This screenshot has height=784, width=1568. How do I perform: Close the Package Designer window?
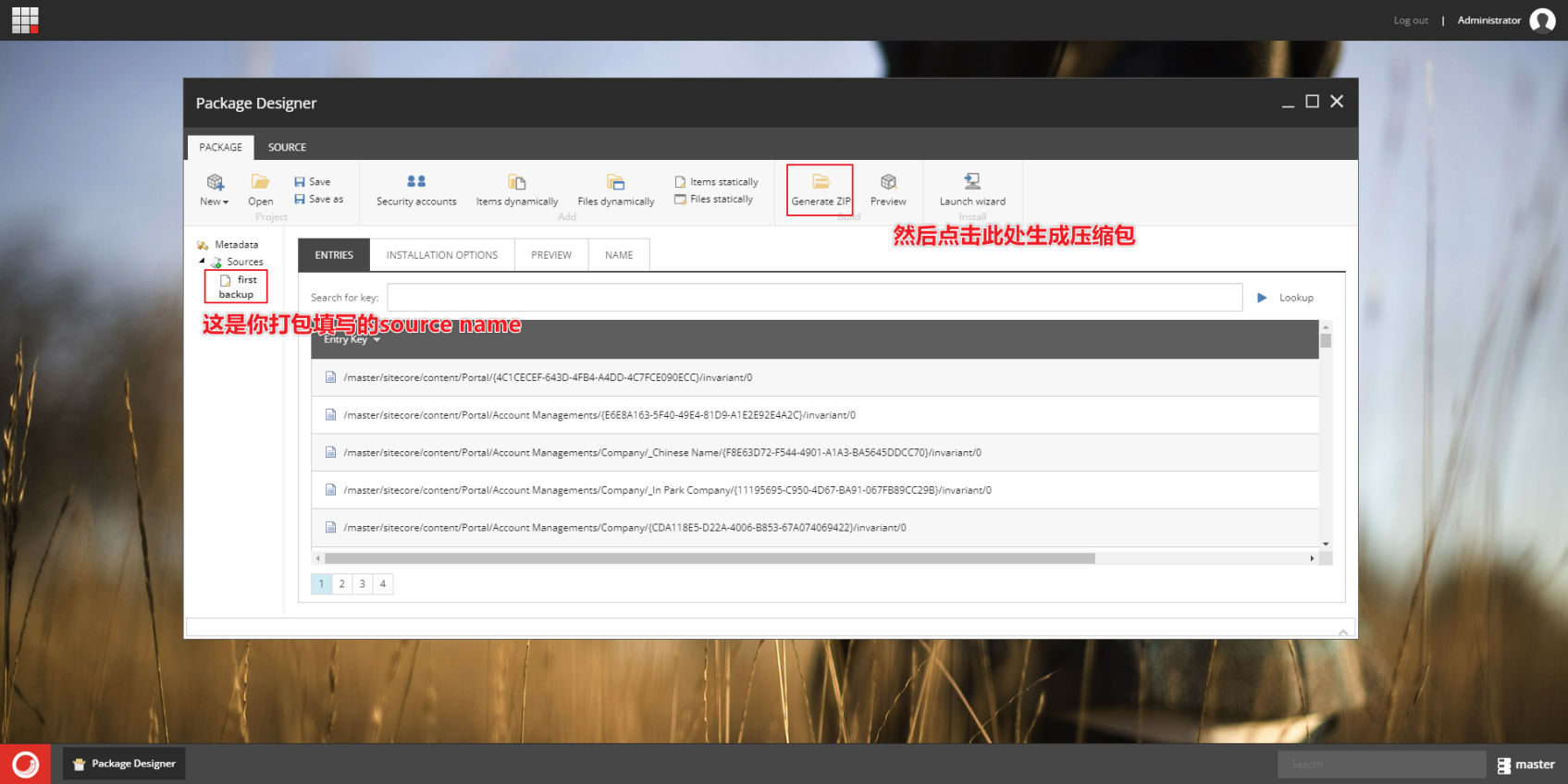pos(1337,102)
